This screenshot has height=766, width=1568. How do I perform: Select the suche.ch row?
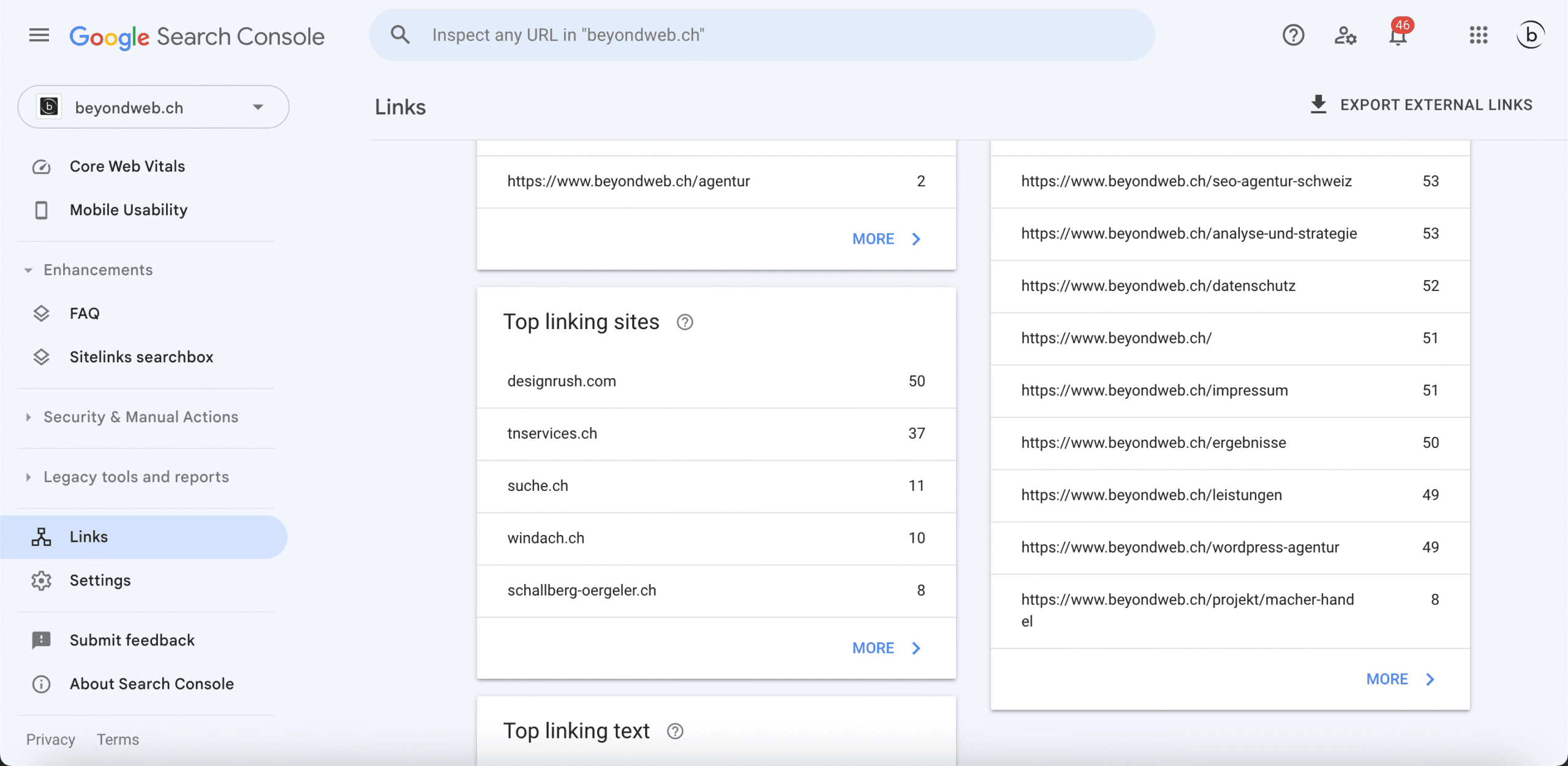[x=716, y=486]
